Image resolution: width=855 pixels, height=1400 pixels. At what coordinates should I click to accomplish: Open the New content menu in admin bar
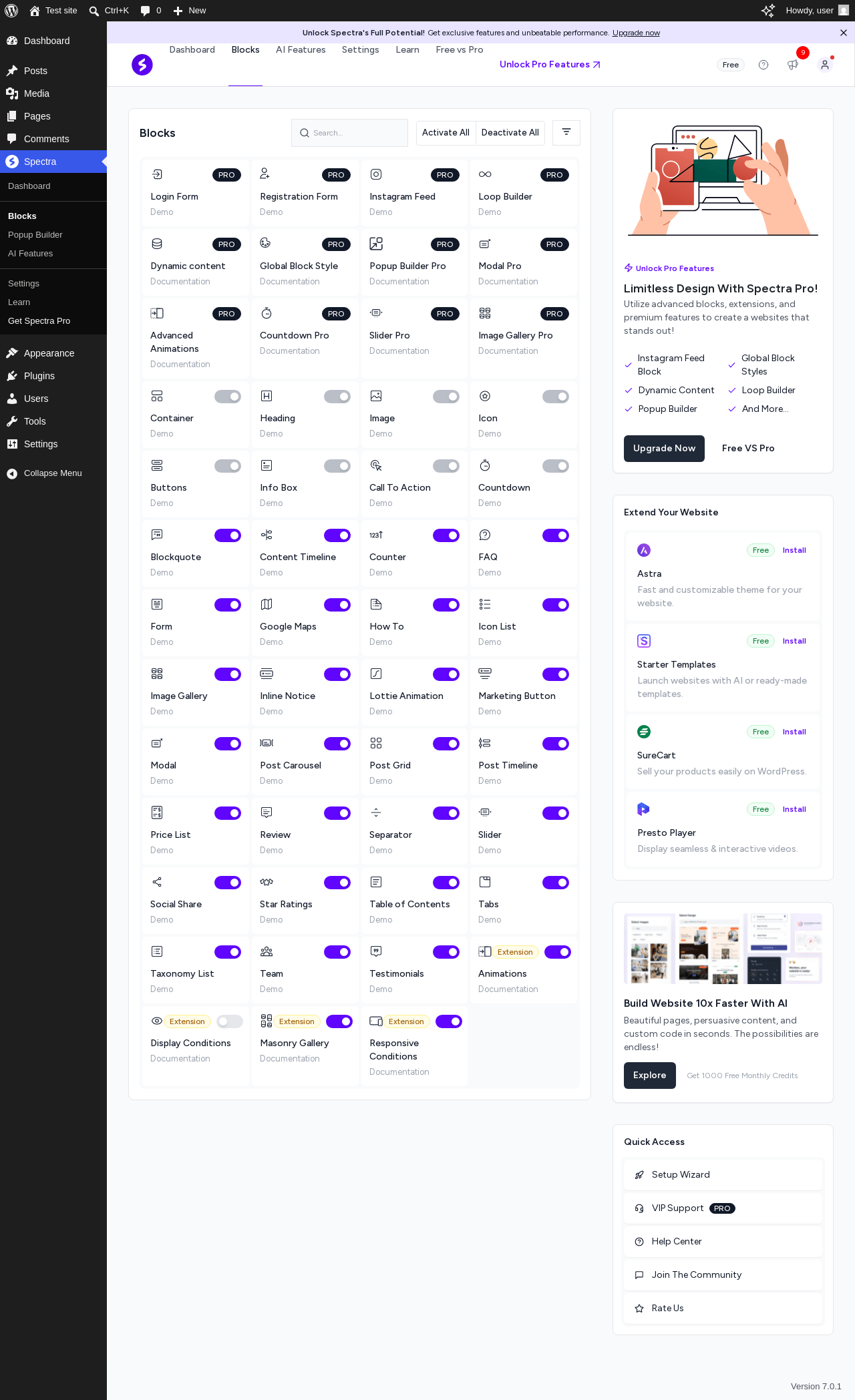pos(190,11)
